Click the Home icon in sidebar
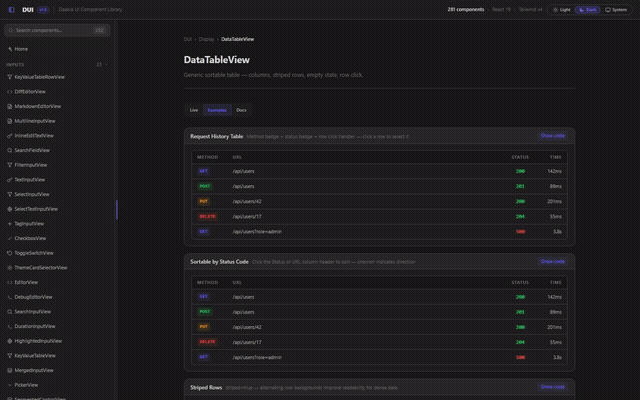640x400 pixels. [x=10, y=49]
